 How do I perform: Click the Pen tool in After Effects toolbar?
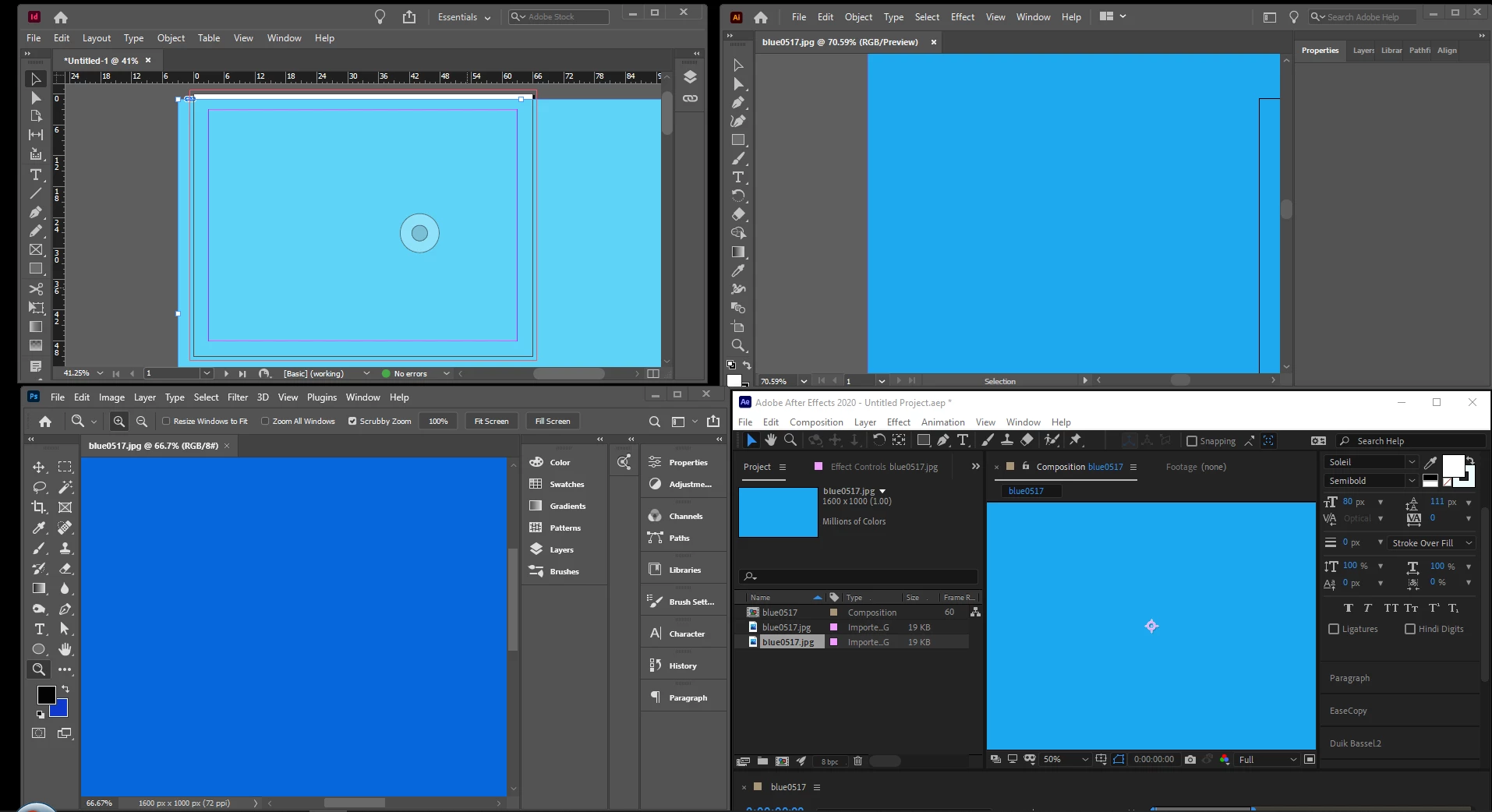coord(943,440)
